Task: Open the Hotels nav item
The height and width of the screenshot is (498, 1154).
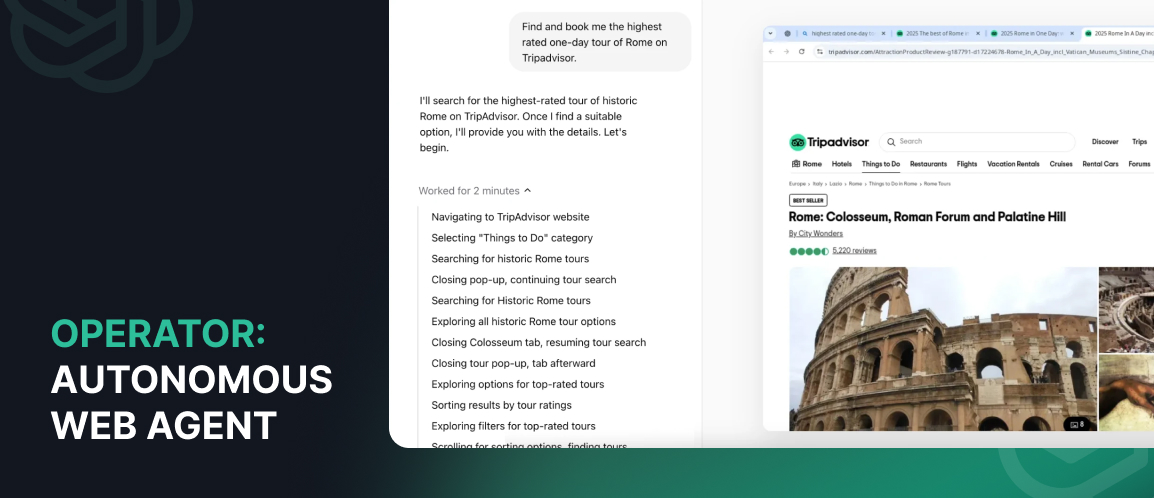Action: pos(842,164)
